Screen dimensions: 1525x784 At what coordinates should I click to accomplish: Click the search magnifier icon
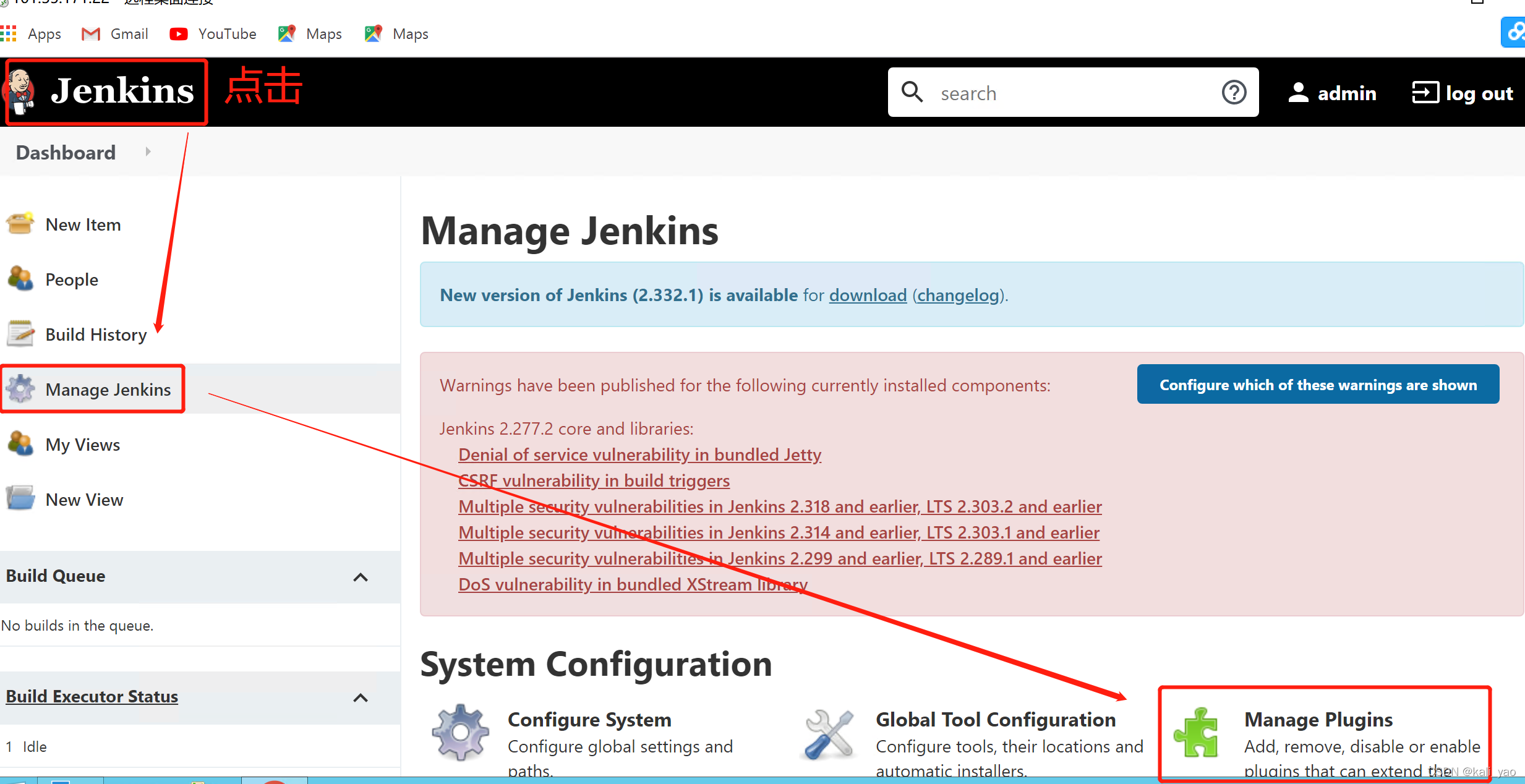[x=912, y=92]
